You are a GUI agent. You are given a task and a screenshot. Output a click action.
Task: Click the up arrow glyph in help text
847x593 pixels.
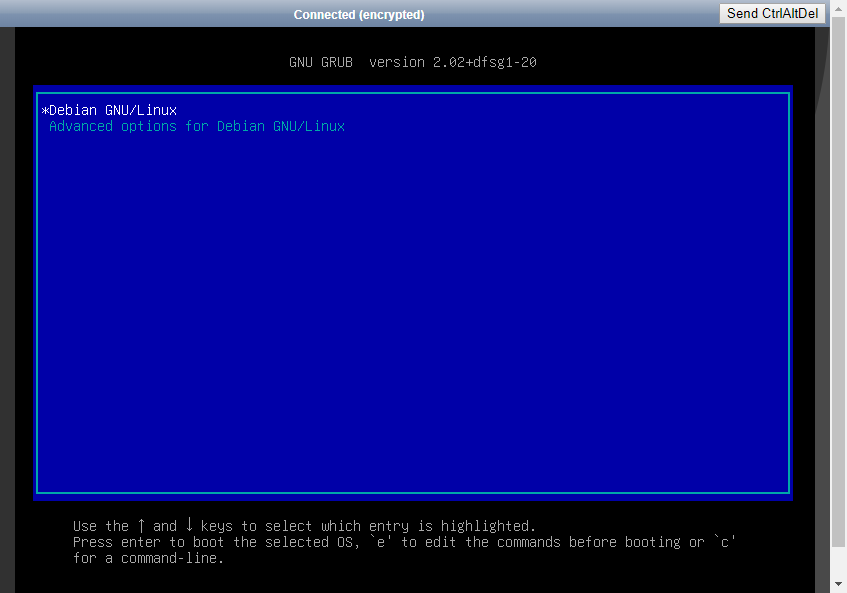click(x=141, y=525)
